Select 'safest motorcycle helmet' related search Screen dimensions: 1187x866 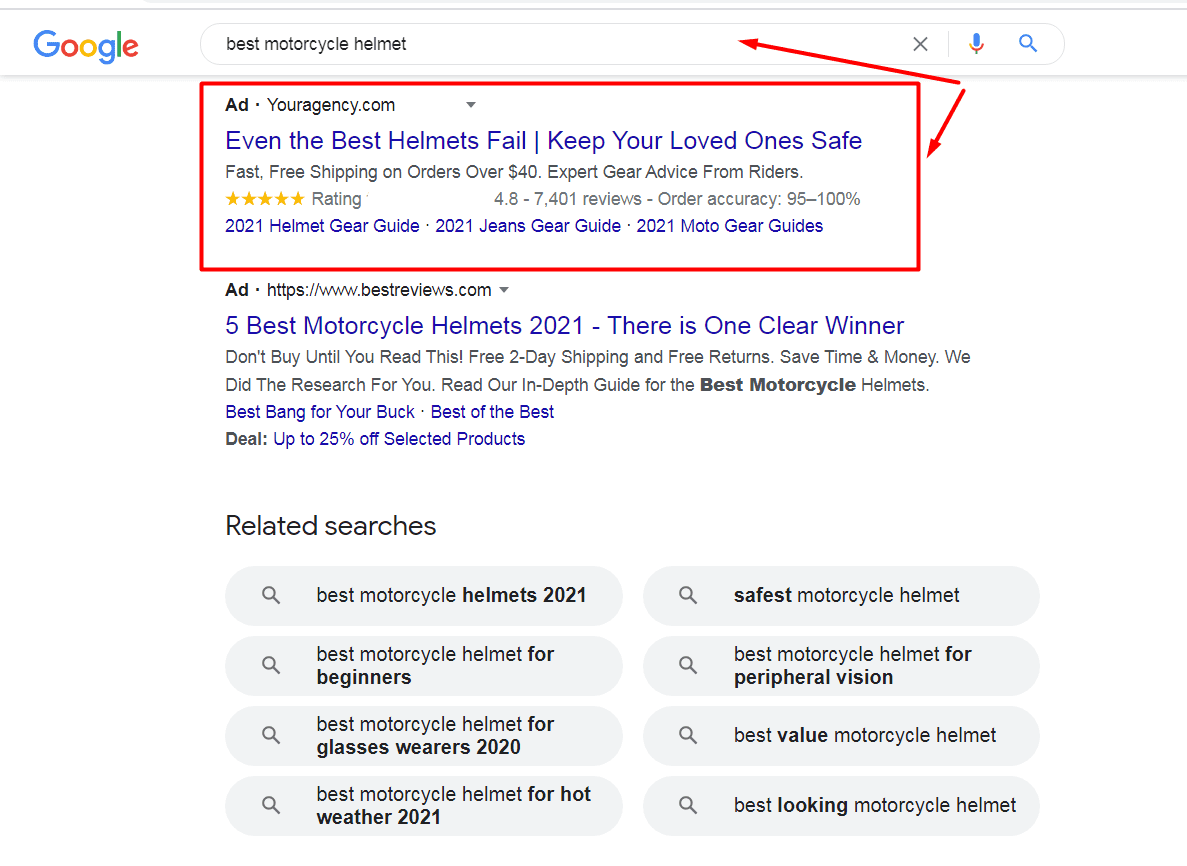[x=841, y=596]
